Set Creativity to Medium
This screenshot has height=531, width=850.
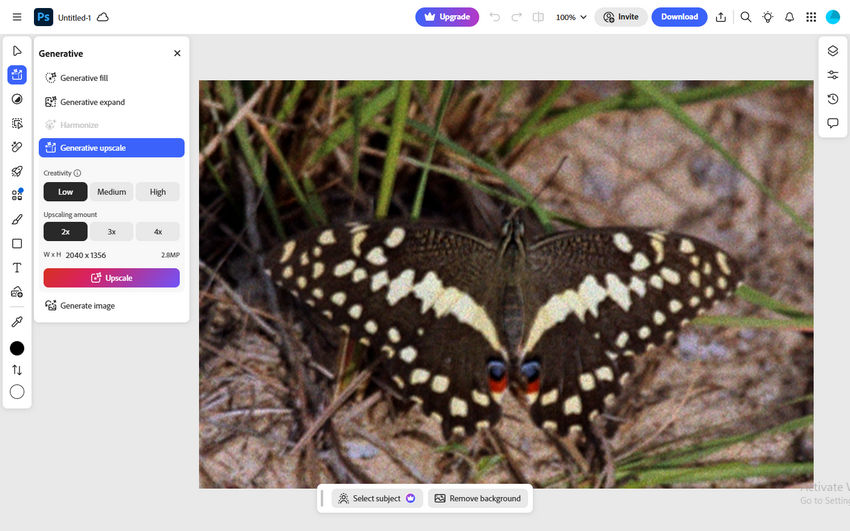(112, 192)
